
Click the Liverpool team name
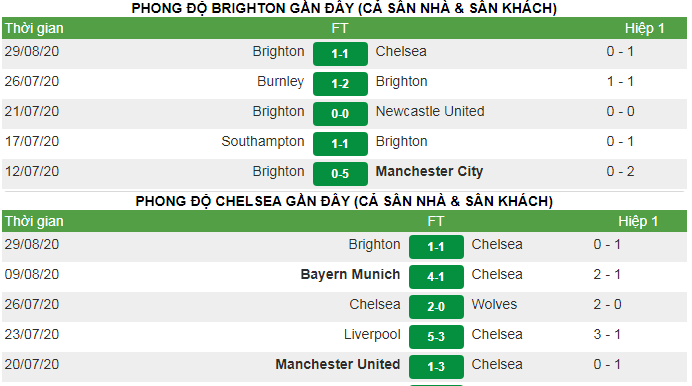(372, 334)
